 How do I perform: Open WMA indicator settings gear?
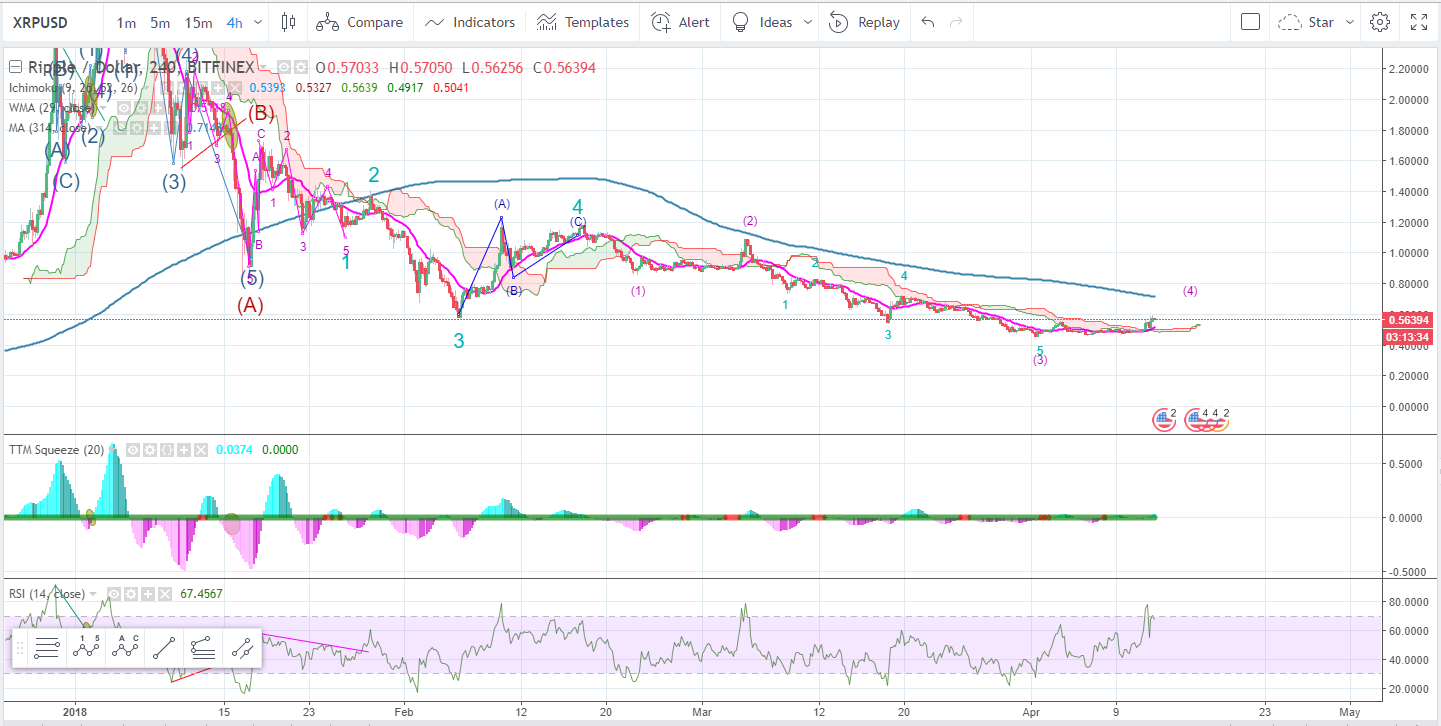(x=141, y=108)
